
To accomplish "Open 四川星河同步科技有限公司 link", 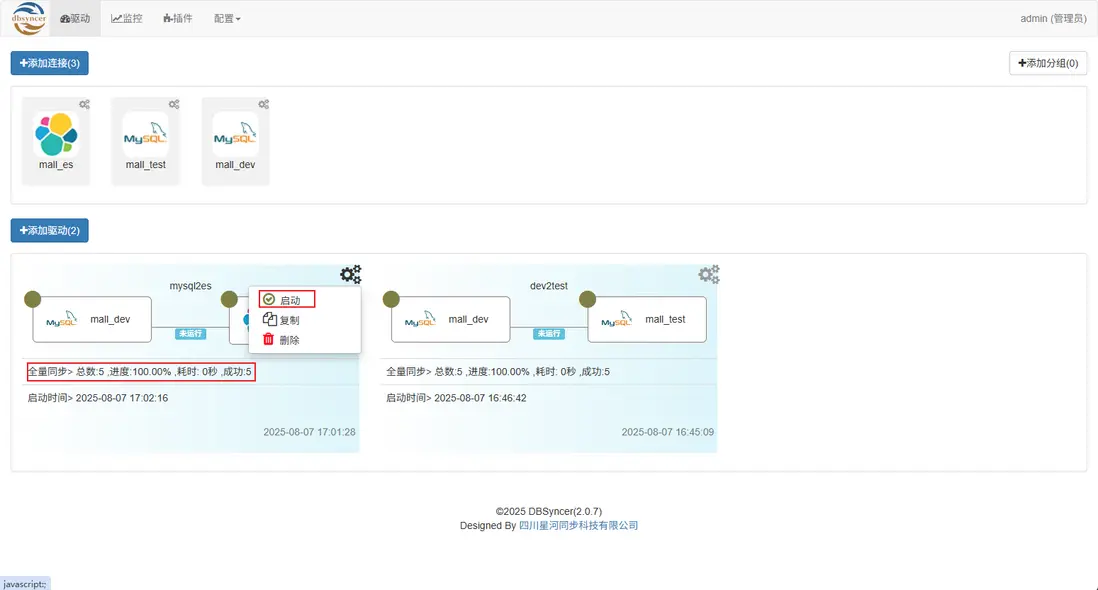I will click(x=578, y=526).
